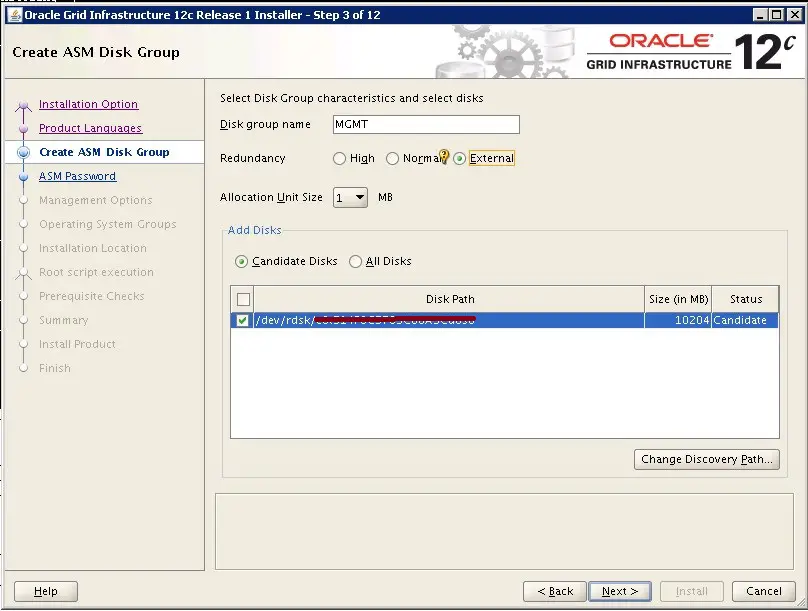Click the Java icon in the title bar
The height and width of the screenshot is (611, 808).
coord(15,14)
